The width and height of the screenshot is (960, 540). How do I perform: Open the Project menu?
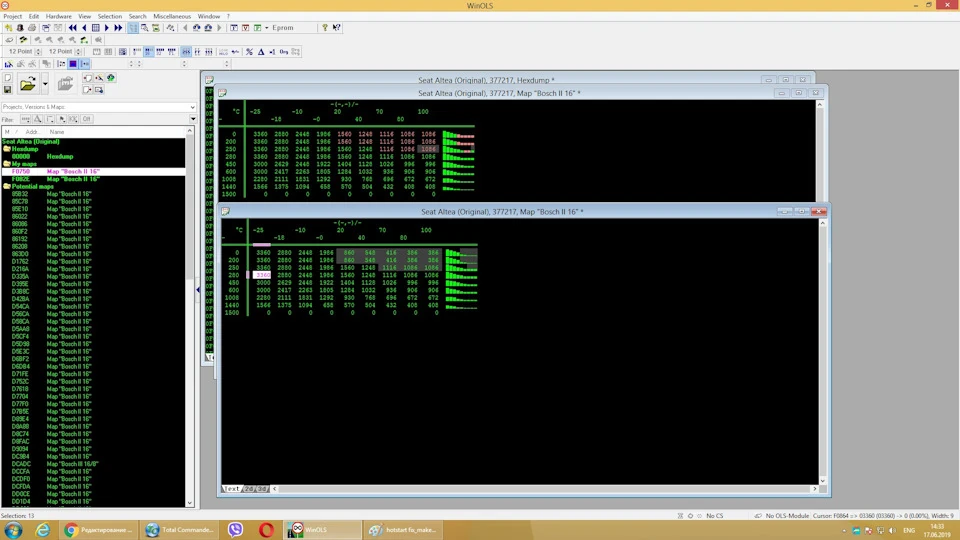tap(12, 17)
